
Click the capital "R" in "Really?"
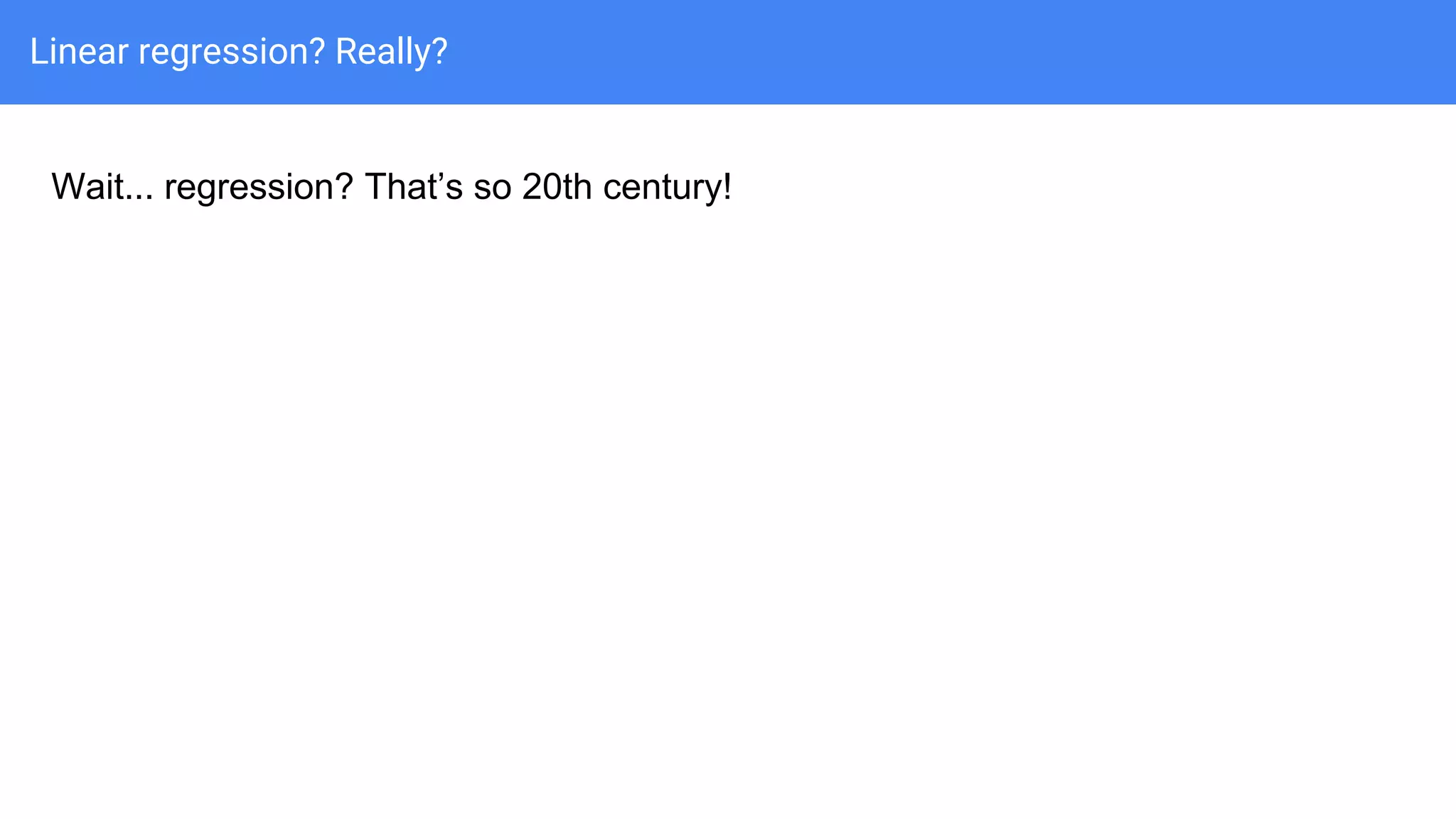pyautogui.click(x=346, y=52)
